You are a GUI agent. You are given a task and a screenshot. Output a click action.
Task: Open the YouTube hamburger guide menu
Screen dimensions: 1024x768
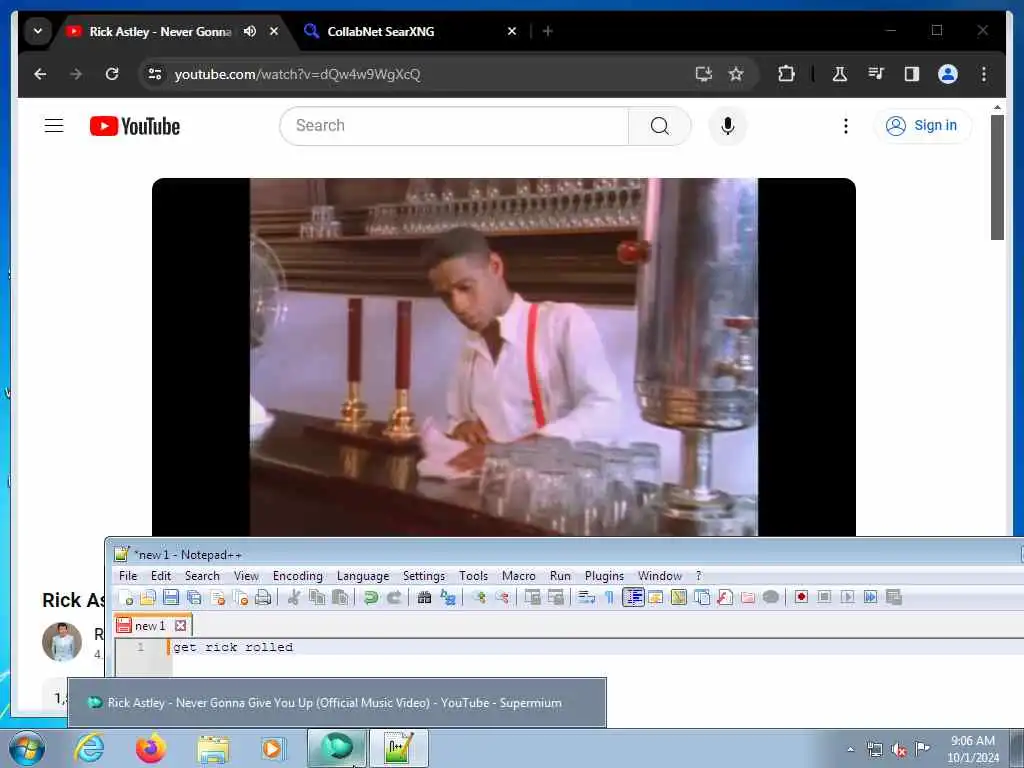pyautogui.click(x=54, y=125)
